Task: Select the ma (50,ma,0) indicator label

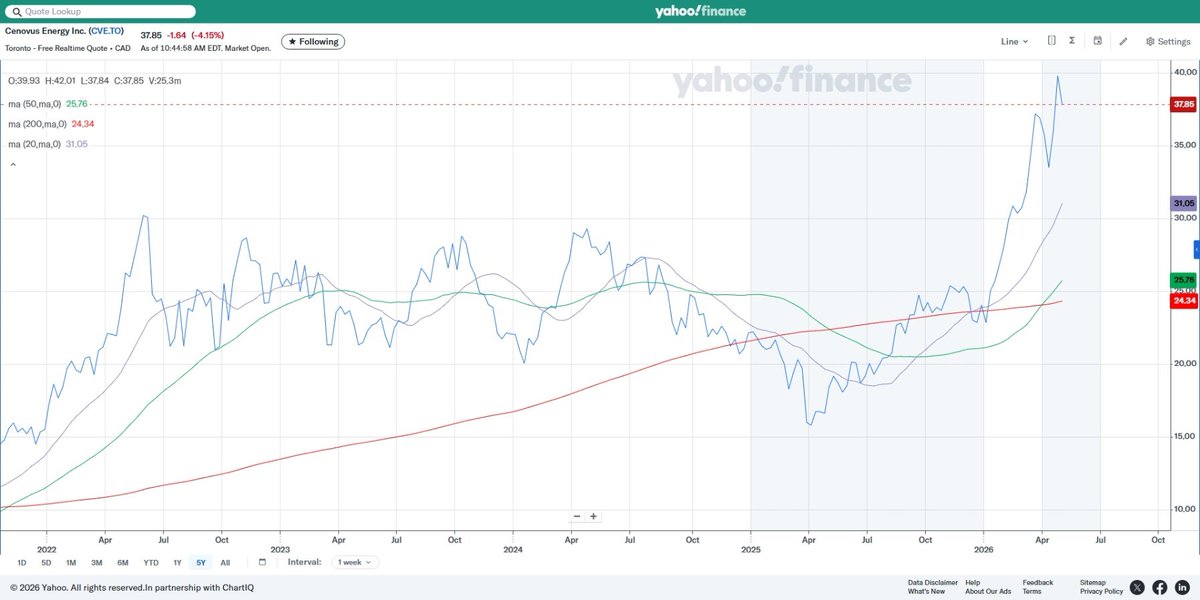Action: pyautogui.click(x=37, y=104)
